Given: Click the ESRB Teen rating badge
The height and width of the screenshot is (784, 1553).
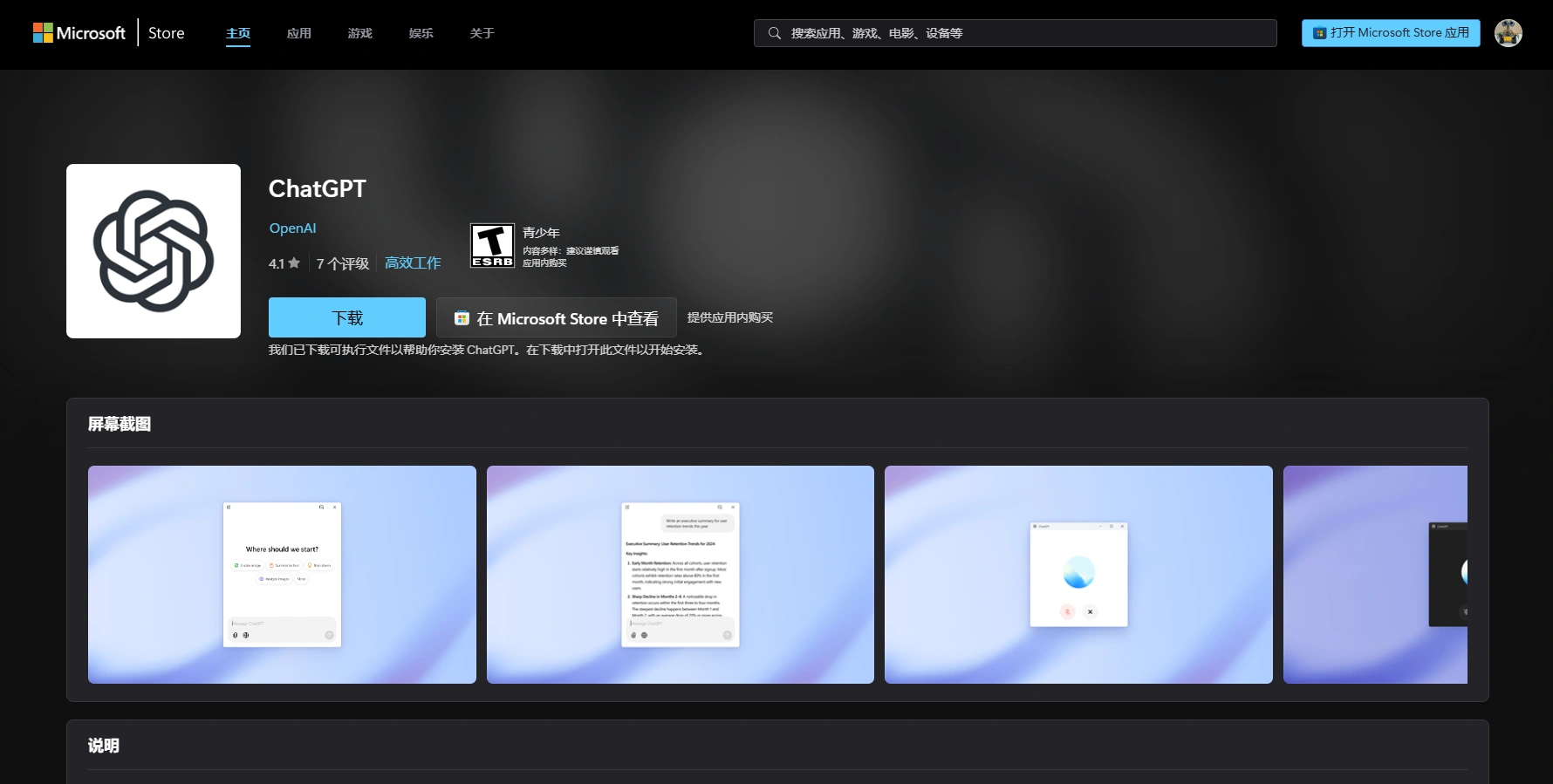Looking at the screenshot, I should click(492, 245).
